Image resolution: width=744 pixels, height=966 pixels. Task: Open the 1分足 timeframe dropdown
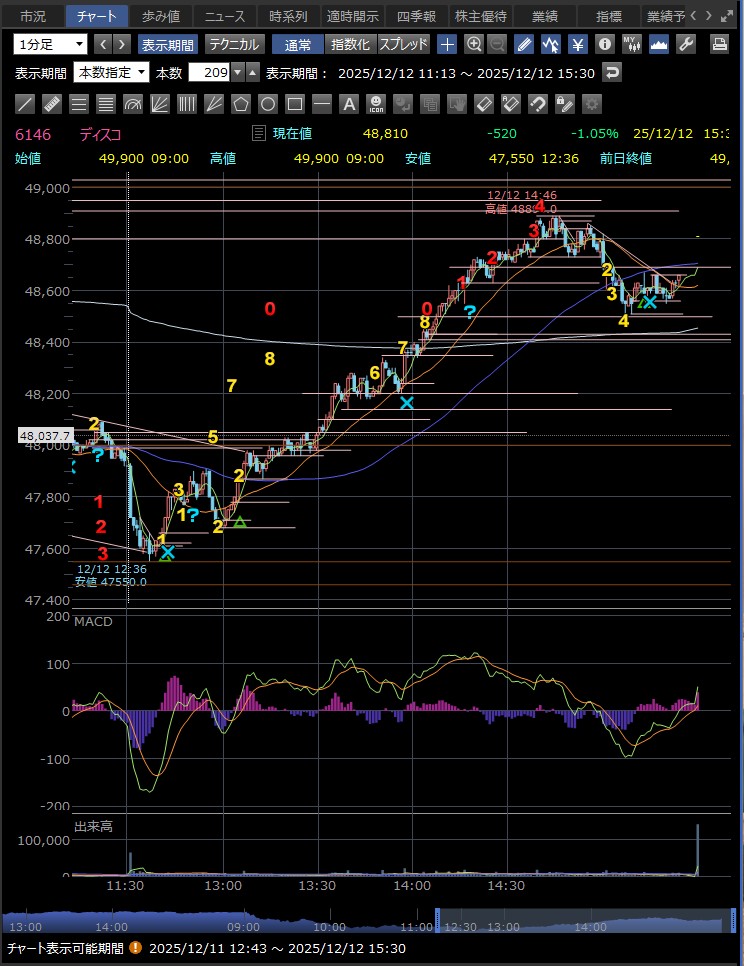(x=50, y=44)
